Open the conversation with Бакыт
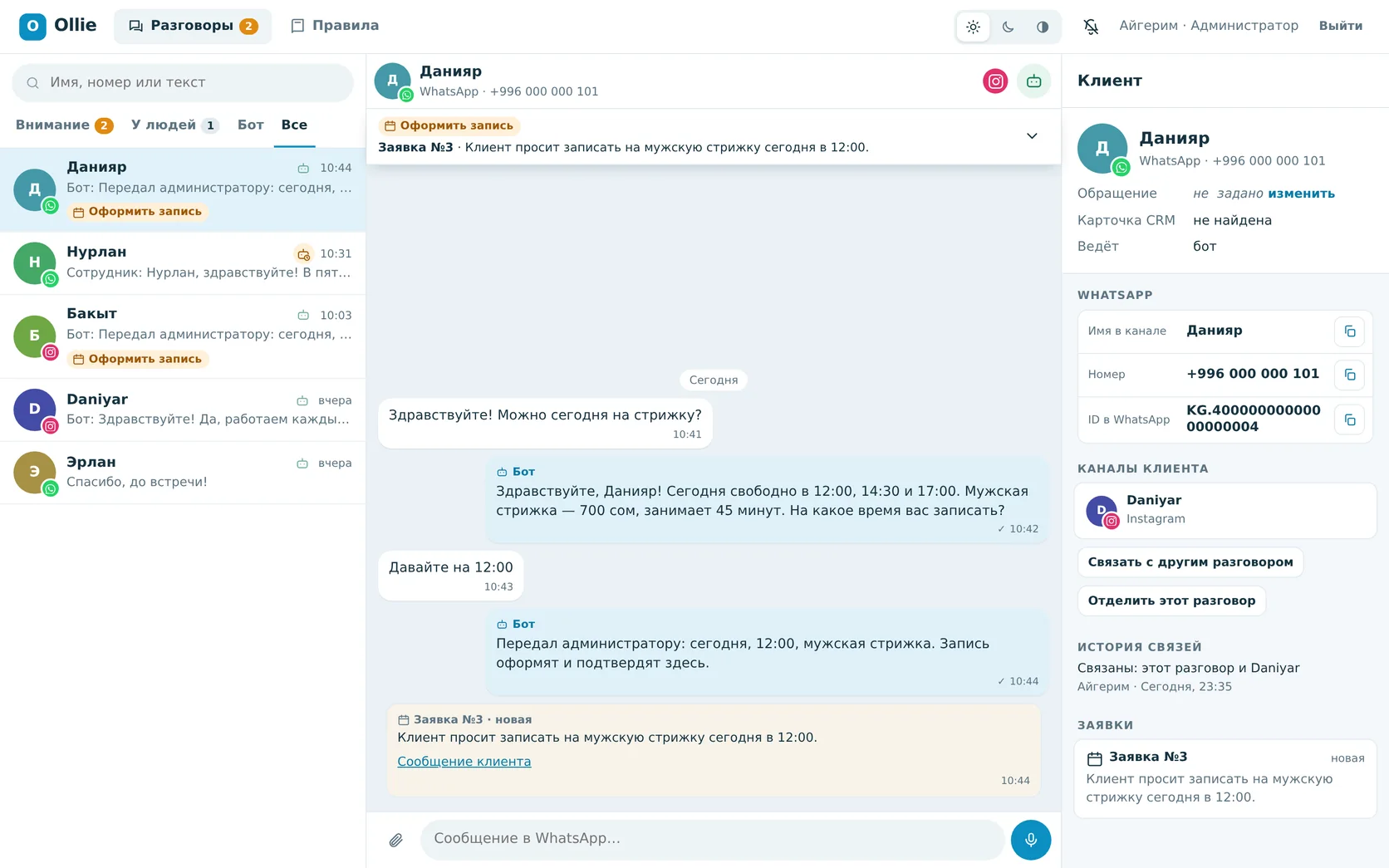Image resolution: width=1389 pixels, height=868 pixels. 183,336
